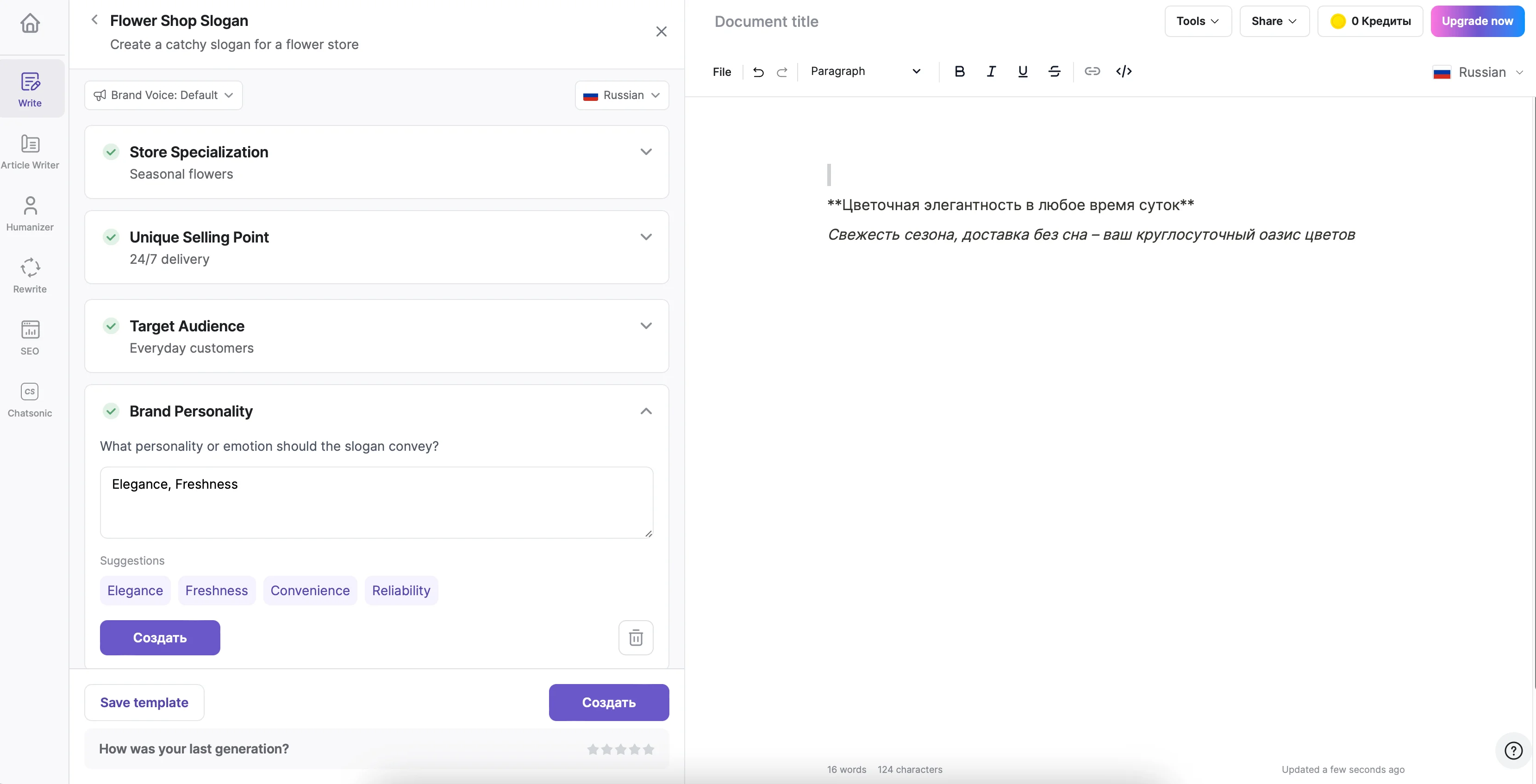Image resolution: width=1536 pixels, height=784 pixels.
Task: Open the Rewrite tool
Action: [30, 275]
